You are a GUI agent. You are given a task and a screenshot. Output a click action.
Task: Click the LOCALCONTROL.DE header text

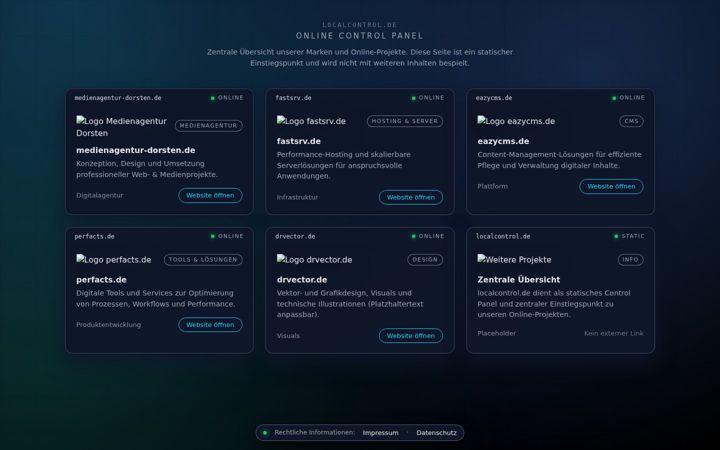[x=360, y=25]
